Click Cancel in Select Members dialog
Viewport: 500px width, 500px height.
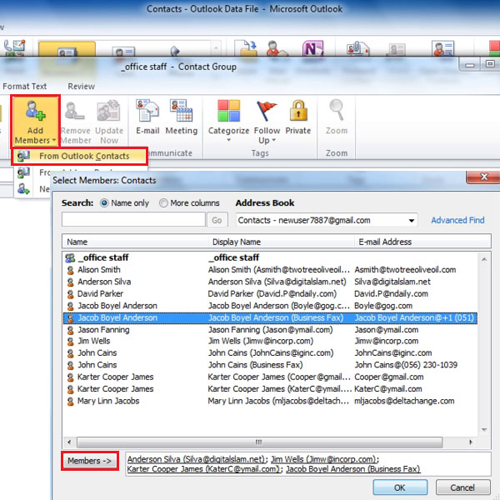pyautogui.click(x=463, y=488)
